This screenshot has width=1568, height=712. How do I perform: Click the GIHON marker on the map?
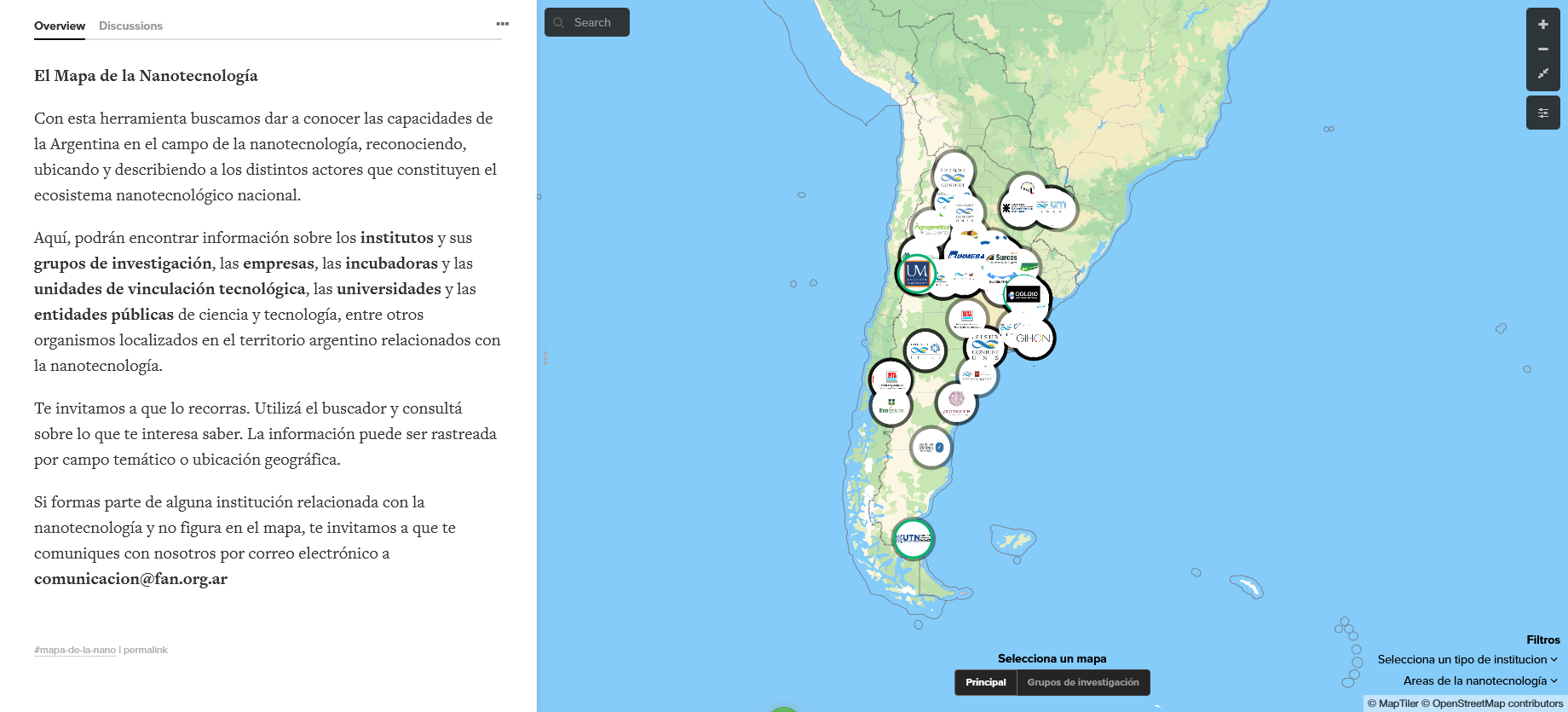pyautogui.click(x=1035, y=339)
